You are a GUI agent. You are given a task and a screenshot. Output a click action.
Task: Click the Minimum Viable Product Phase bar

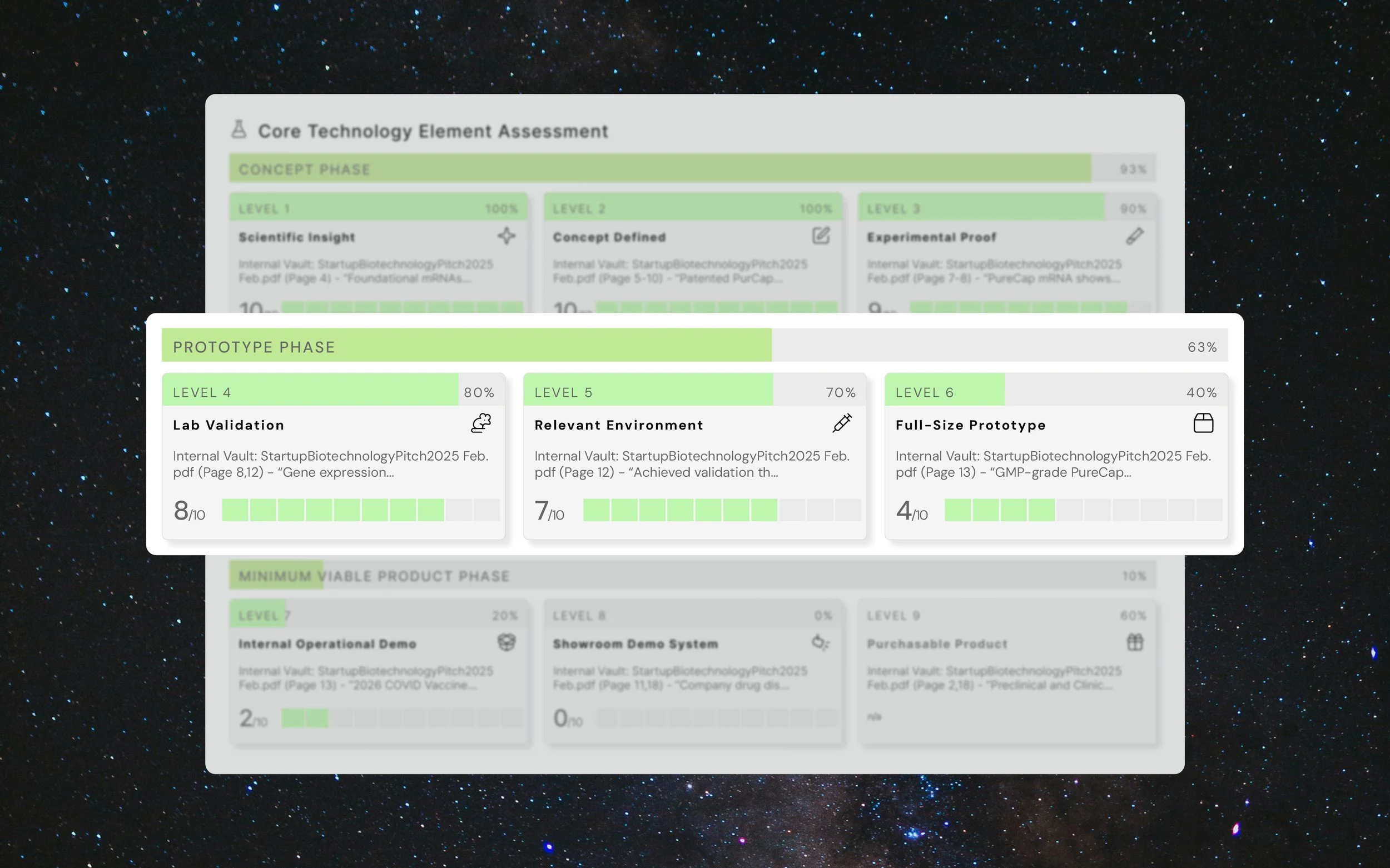coord(692,575)
